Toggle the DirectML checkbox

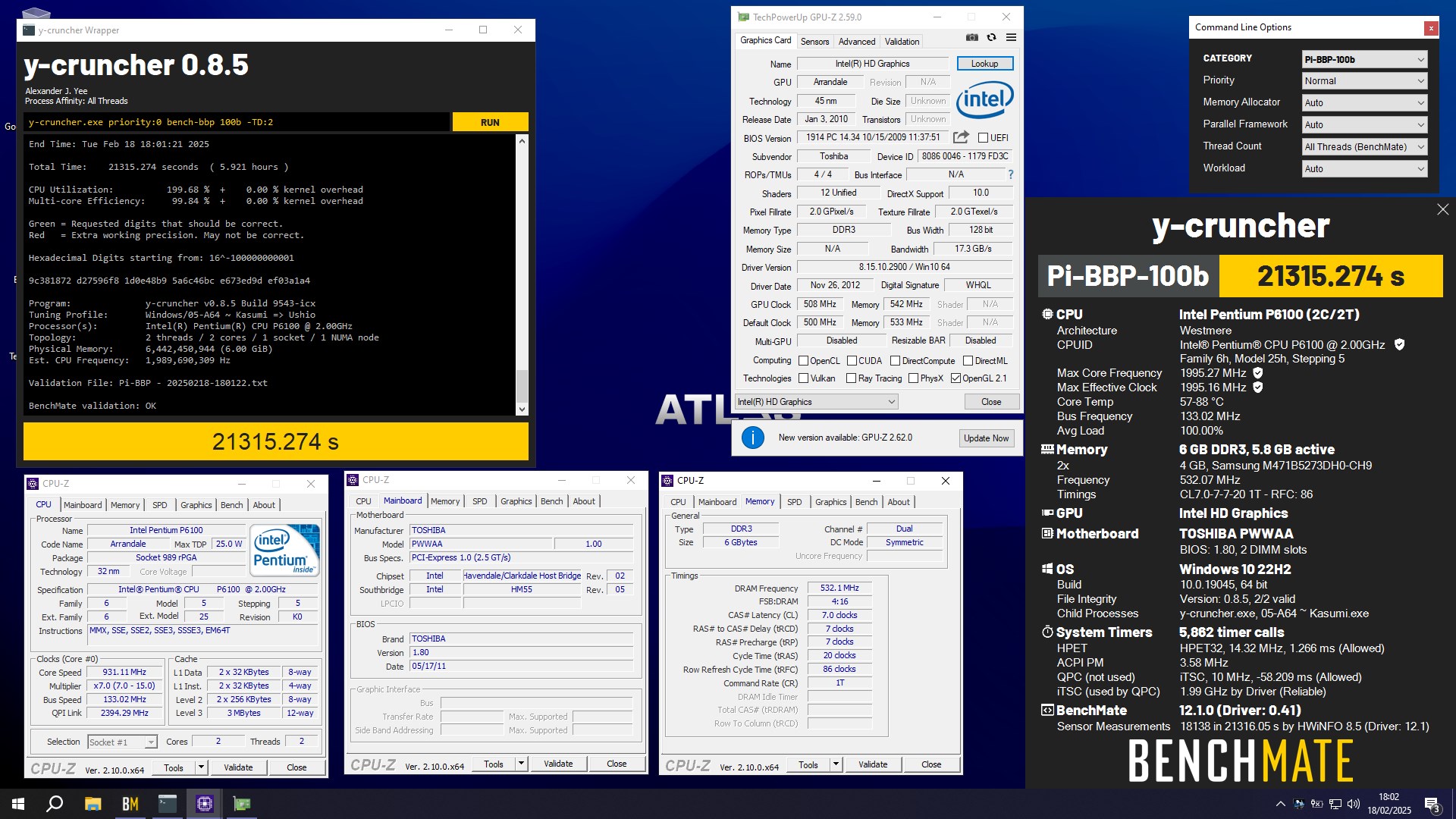coord(968,361)
